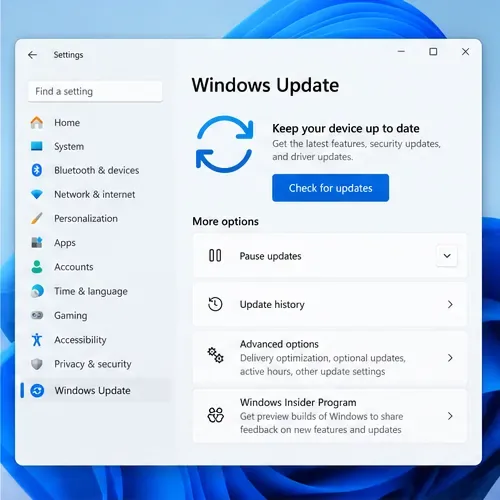Focus the Find a setting search box
Screen dimensions: 500x500
[95, 91]
